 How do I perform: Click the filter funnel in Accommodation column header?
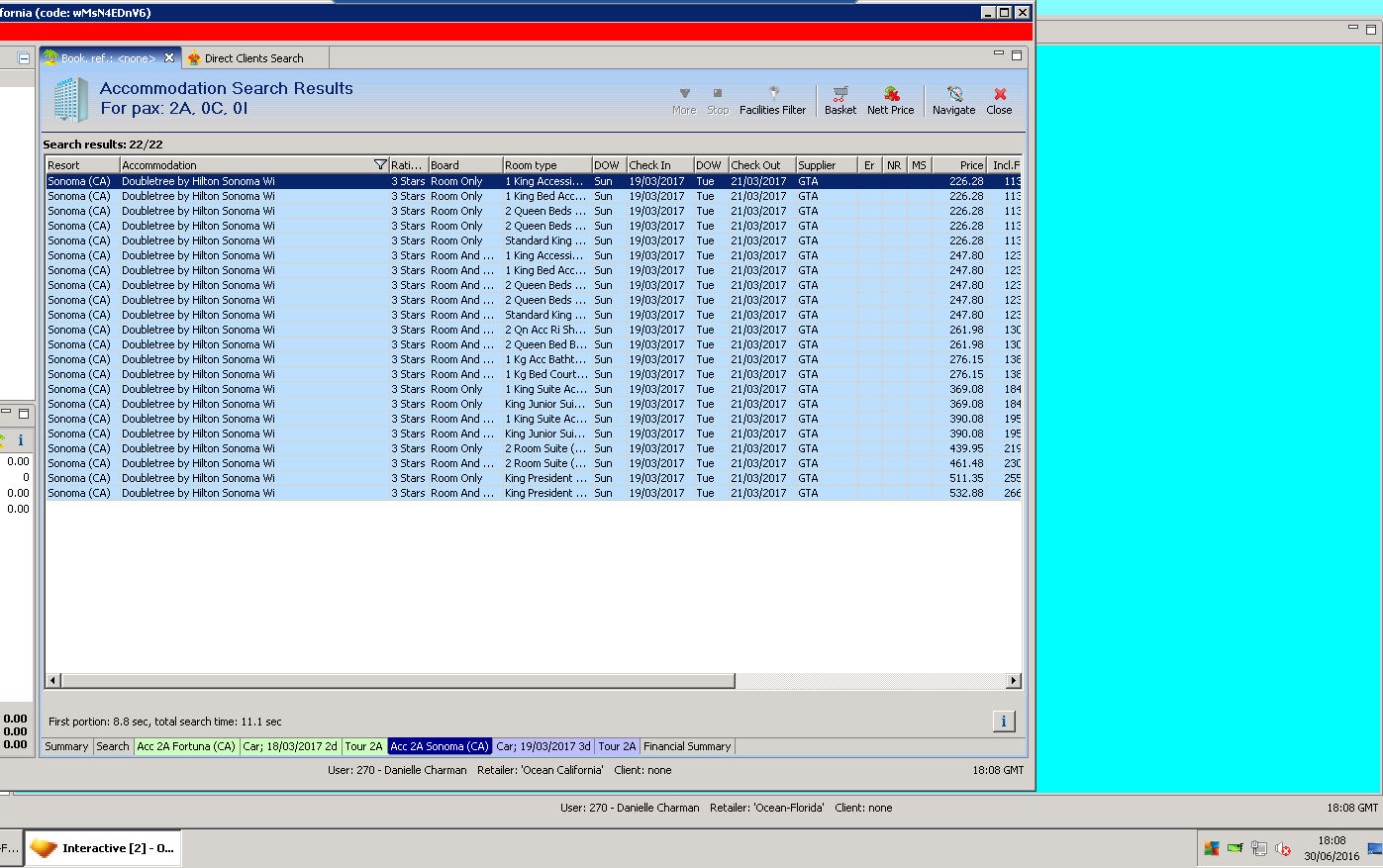(x=380, y=165)
